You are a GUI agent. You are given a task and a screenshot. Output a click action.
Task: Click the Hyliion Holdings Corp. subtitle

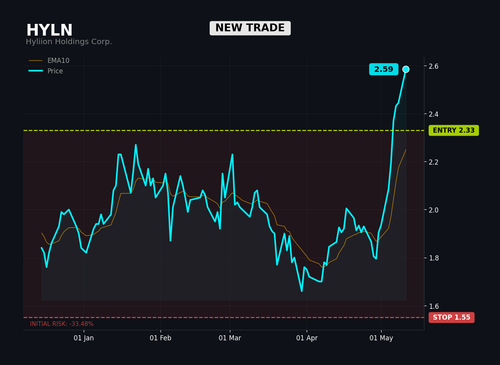[x=69, y=42]
